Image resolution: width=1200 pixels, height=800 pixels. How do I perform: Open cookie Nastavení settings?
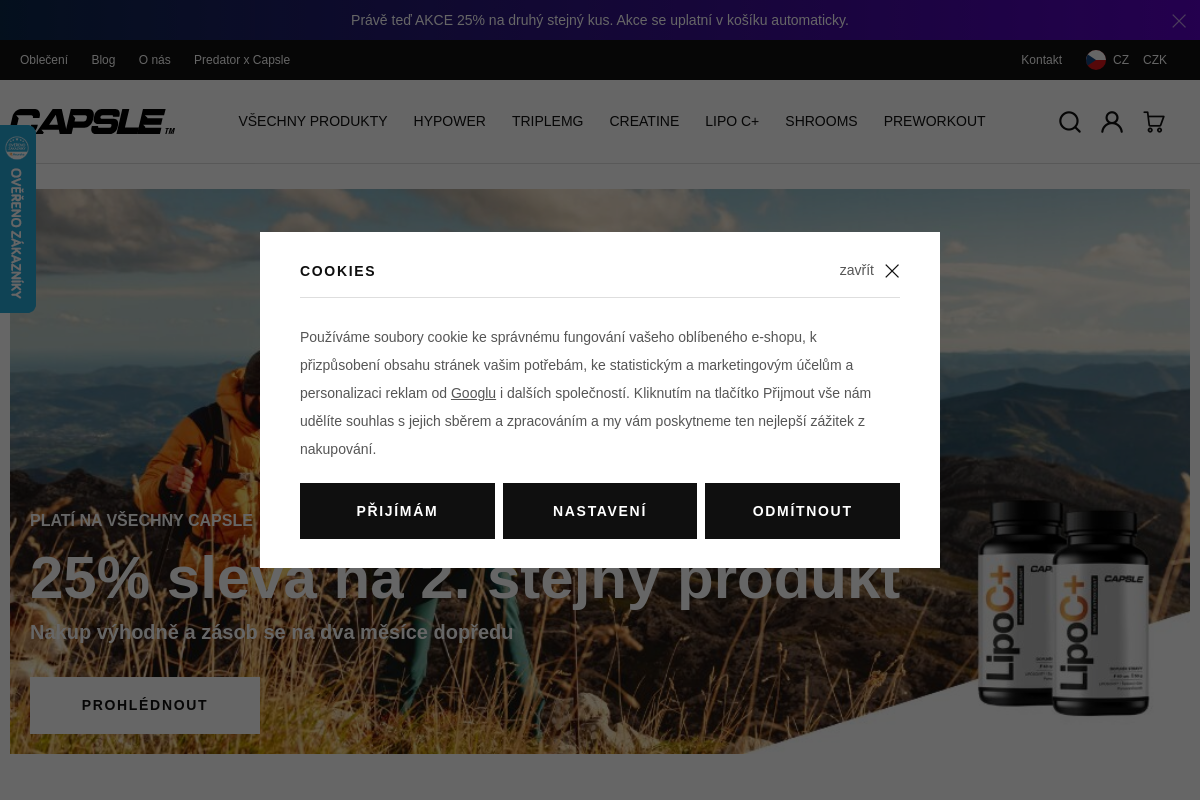coord(600,511)
